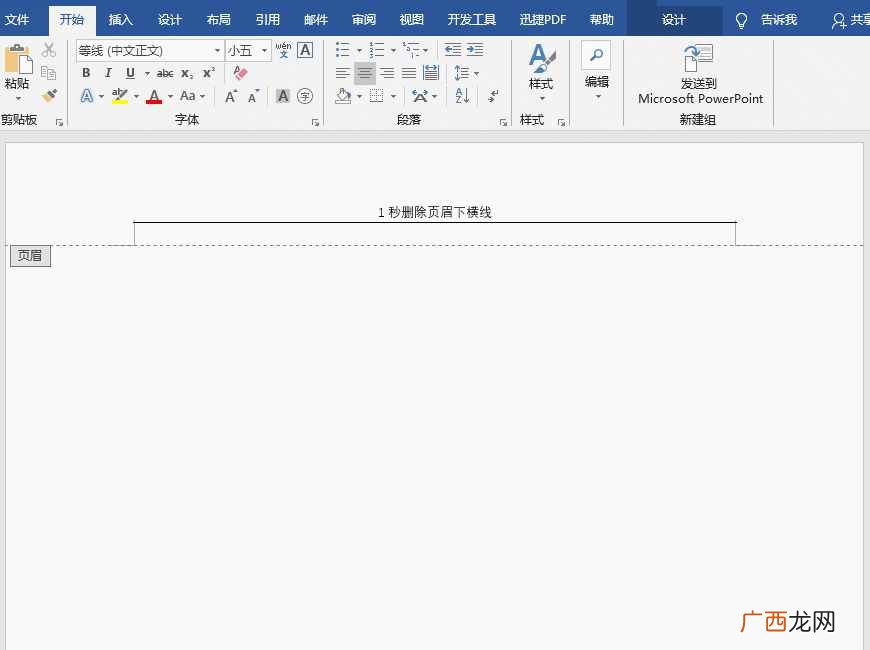Click the 共享 Share button

(851, 21)
